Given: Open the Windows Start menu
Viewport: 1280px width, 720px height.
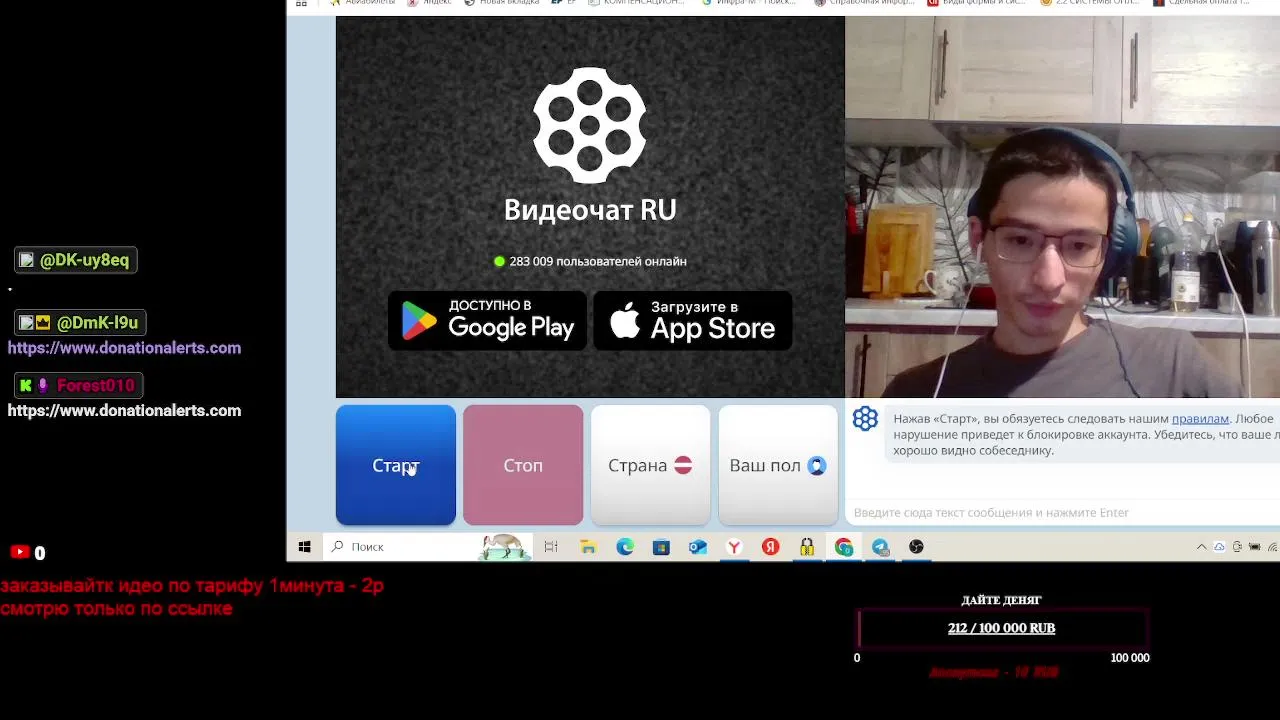Looking at the screenshot, I should pyautogui.click(x=304, y=547).
